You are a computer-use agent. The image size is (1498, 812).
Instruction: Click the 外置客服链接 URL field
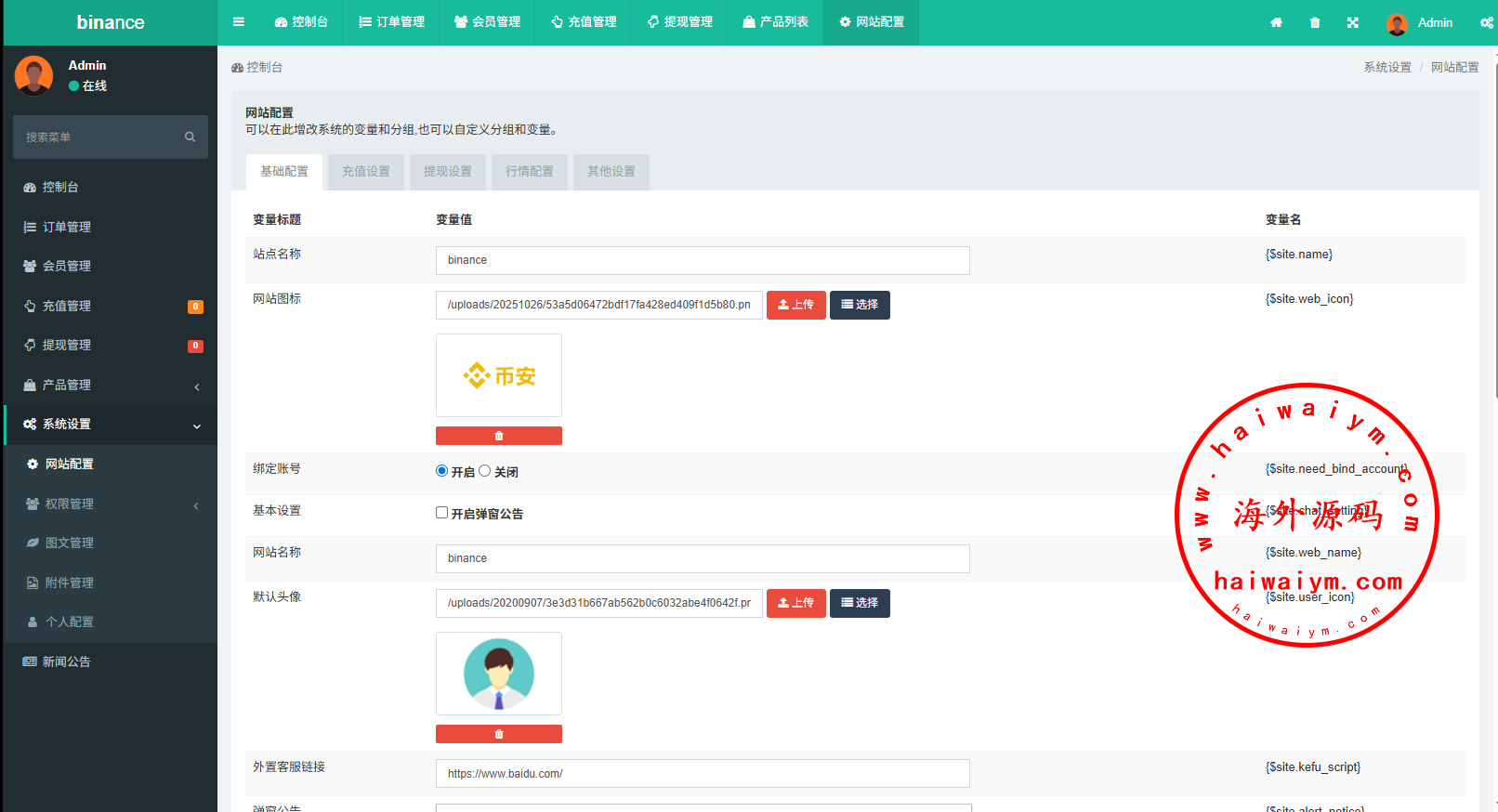click(x=703, y=774)
